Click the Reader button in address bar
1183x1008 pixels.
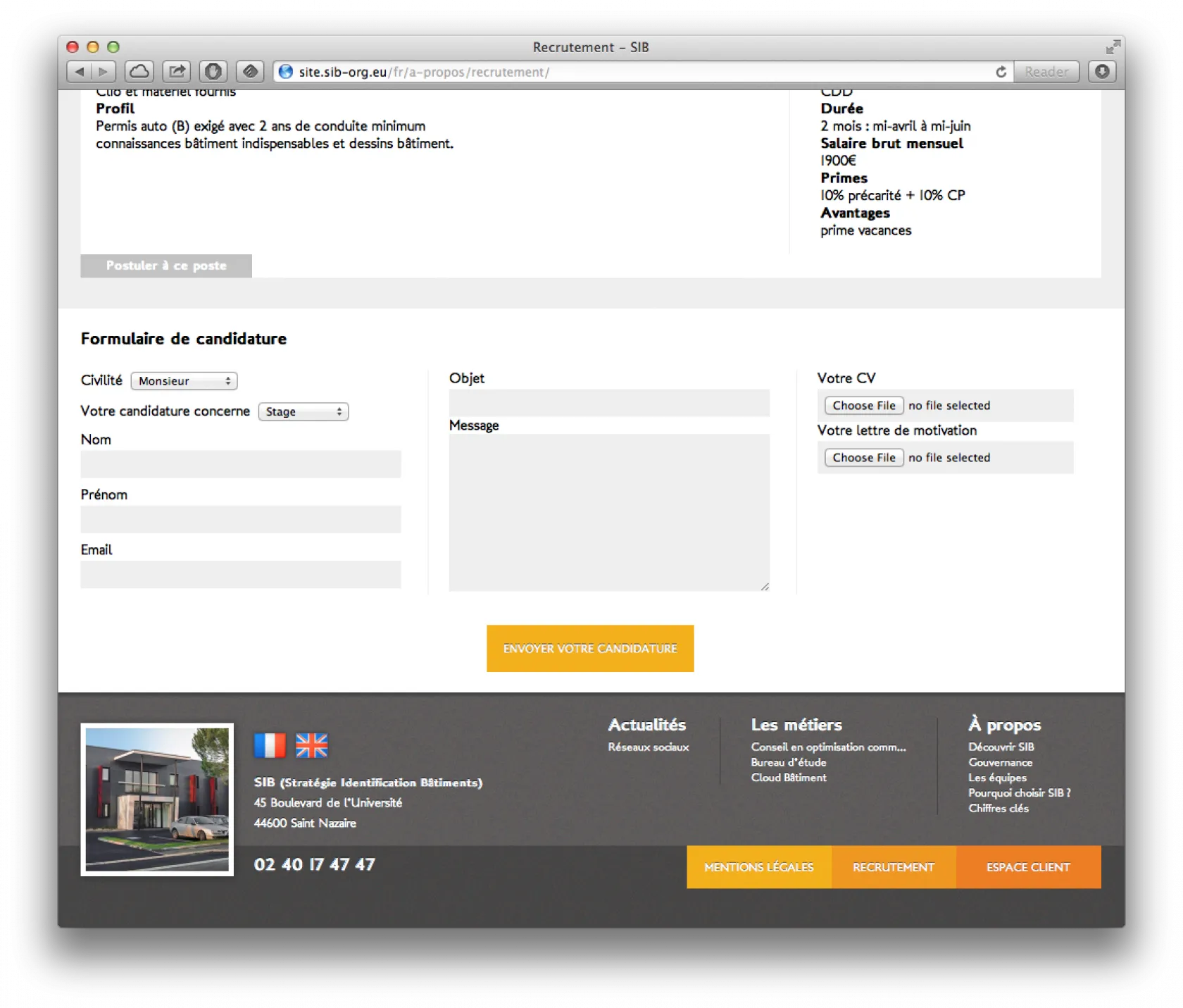(1046, 72)
